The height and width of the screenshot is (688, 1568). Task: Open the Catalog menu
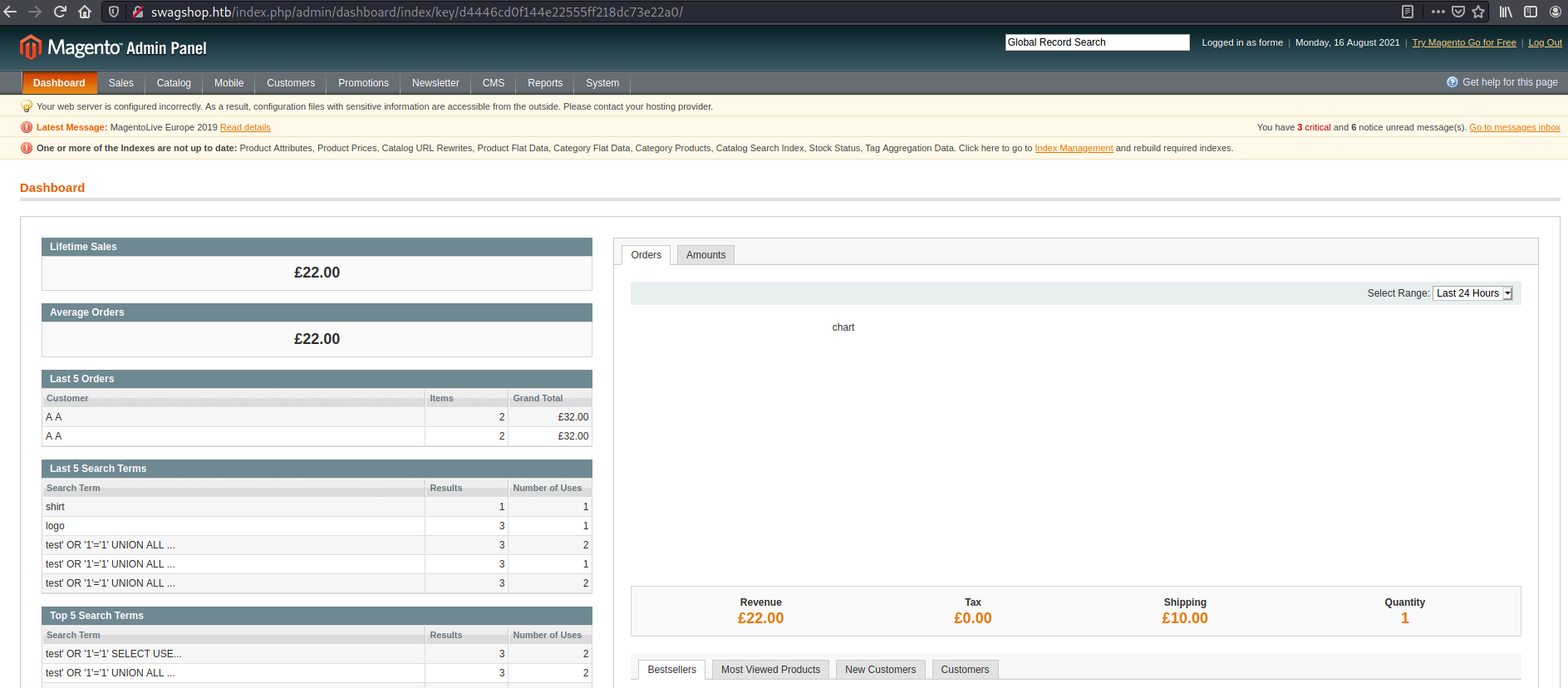point(174,83)
